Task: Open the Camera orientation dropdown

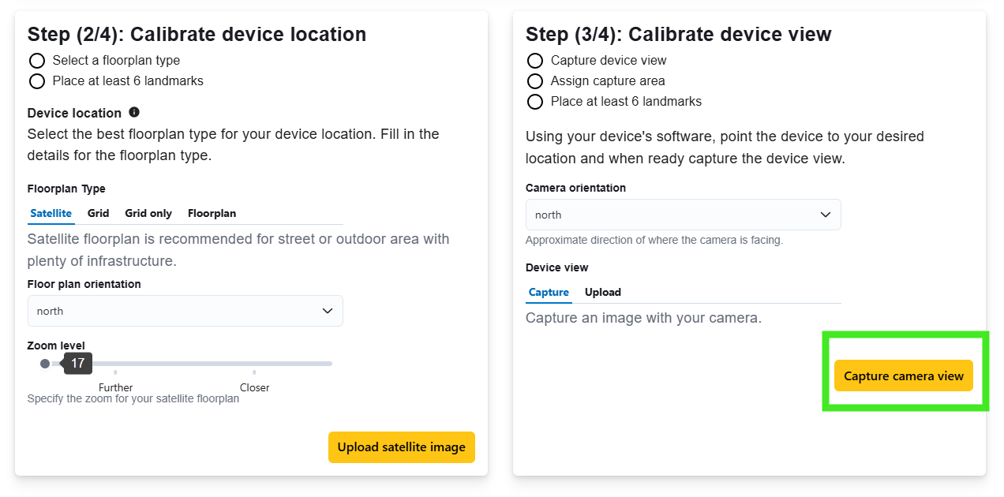Action: click(x=683, y=215)
